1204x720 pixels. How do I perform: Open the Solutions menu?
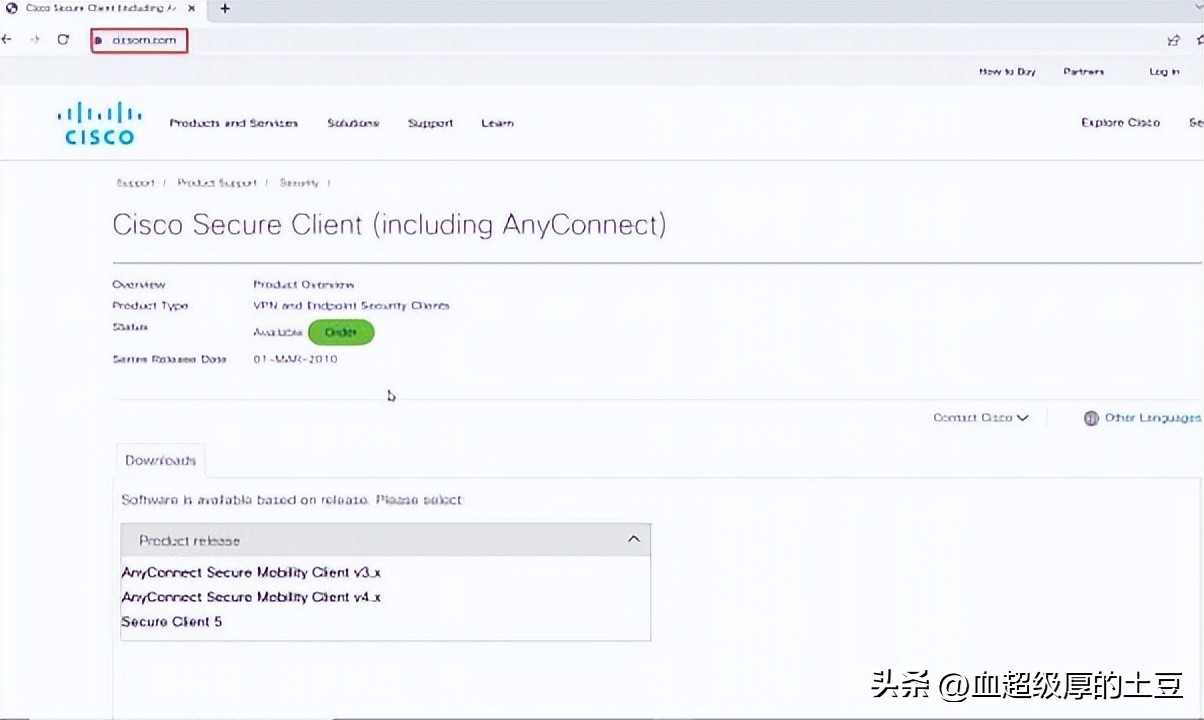pos(353,123)
